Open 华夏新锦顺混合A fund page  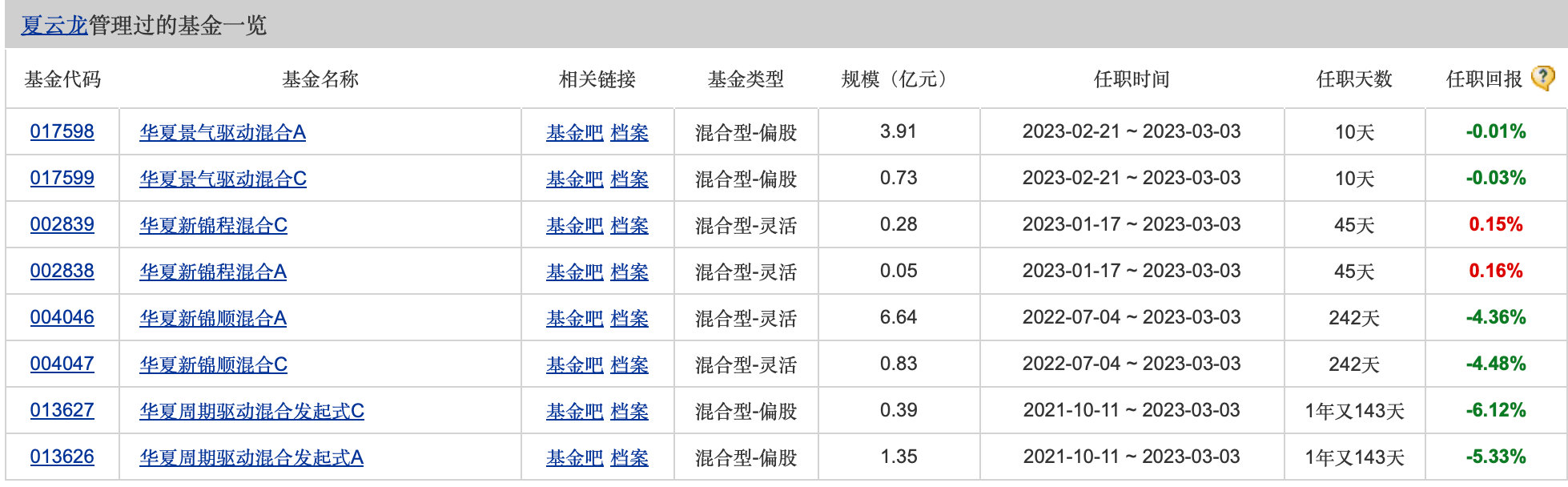[213, 318]
